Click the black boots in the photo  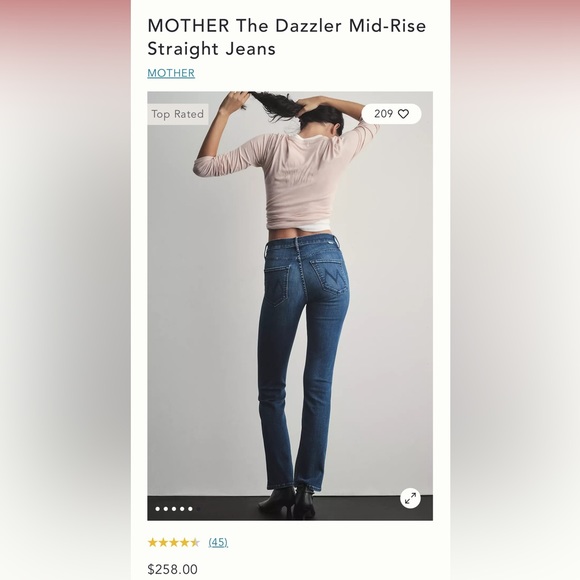click(287, 501)
